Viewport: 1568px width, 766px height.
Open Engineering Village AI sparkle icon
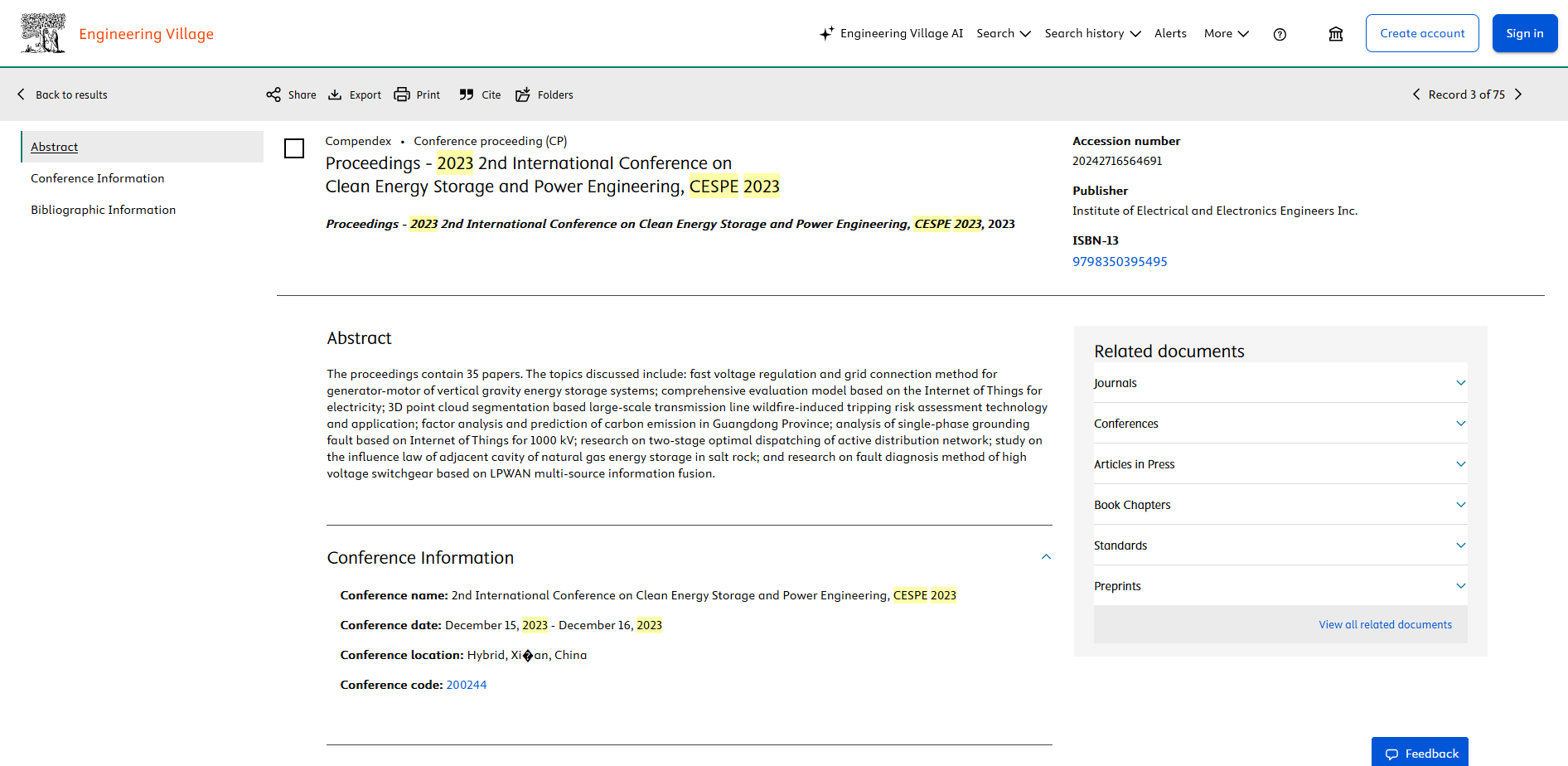click(x=826, y=33)
